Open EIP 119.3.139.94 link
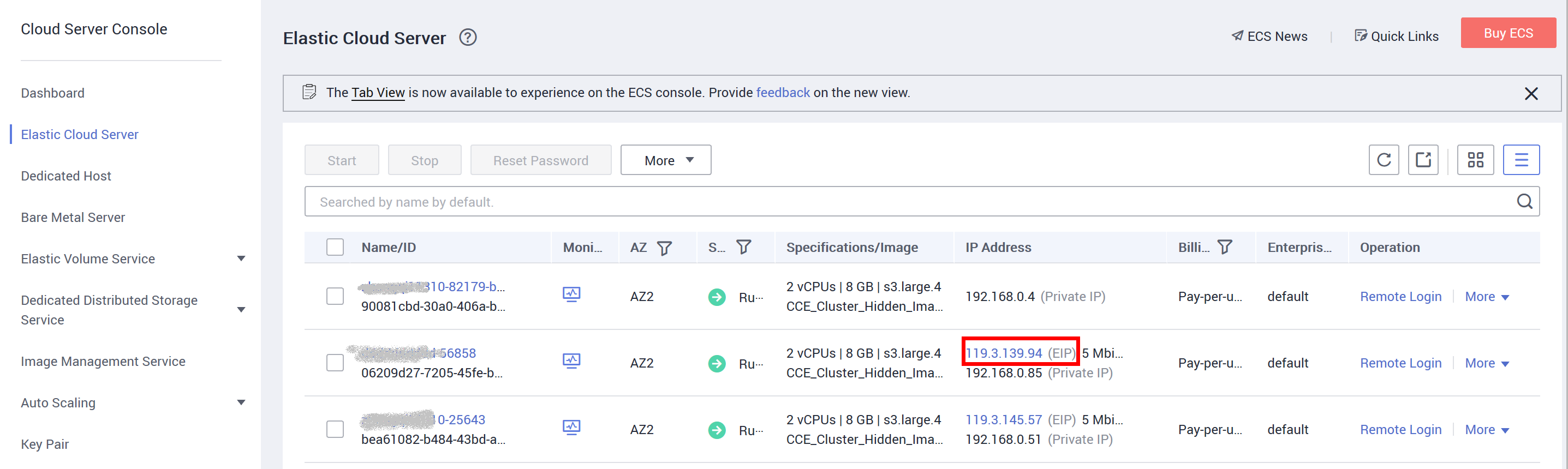 coord(1004,353)
